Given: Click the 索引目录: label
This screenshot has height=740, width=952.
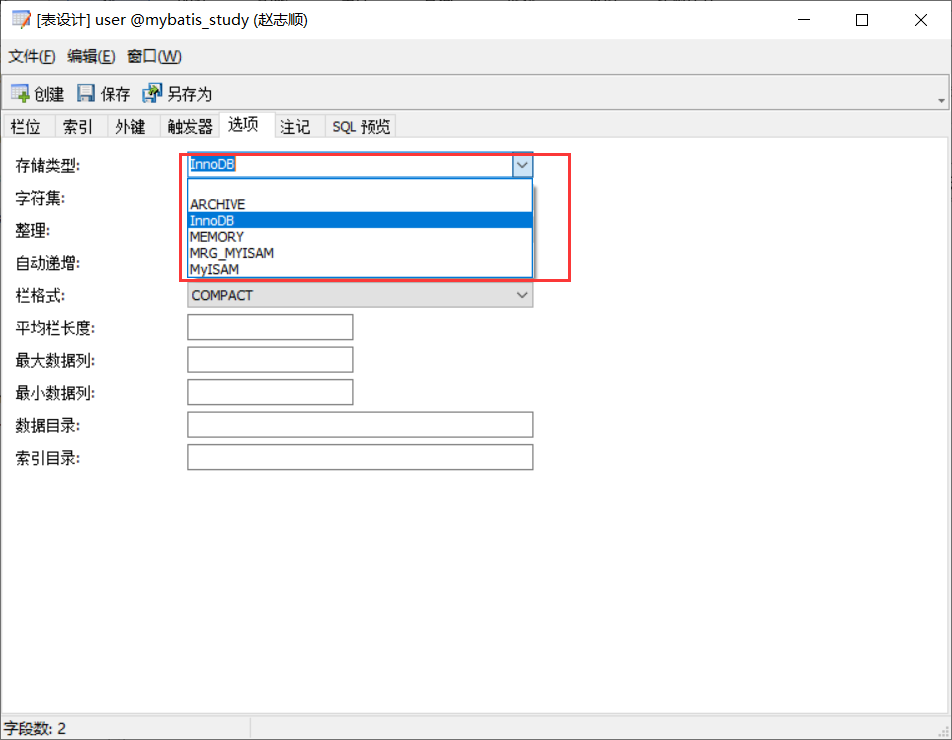Looking at the screenshot, I should 48,458.
